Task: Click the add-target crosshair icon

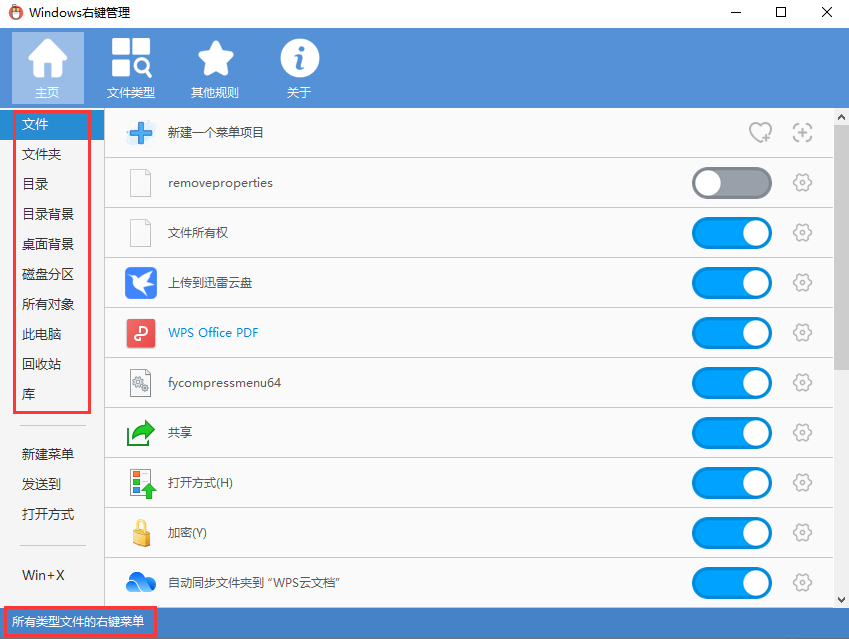Action: coord(802,133)
